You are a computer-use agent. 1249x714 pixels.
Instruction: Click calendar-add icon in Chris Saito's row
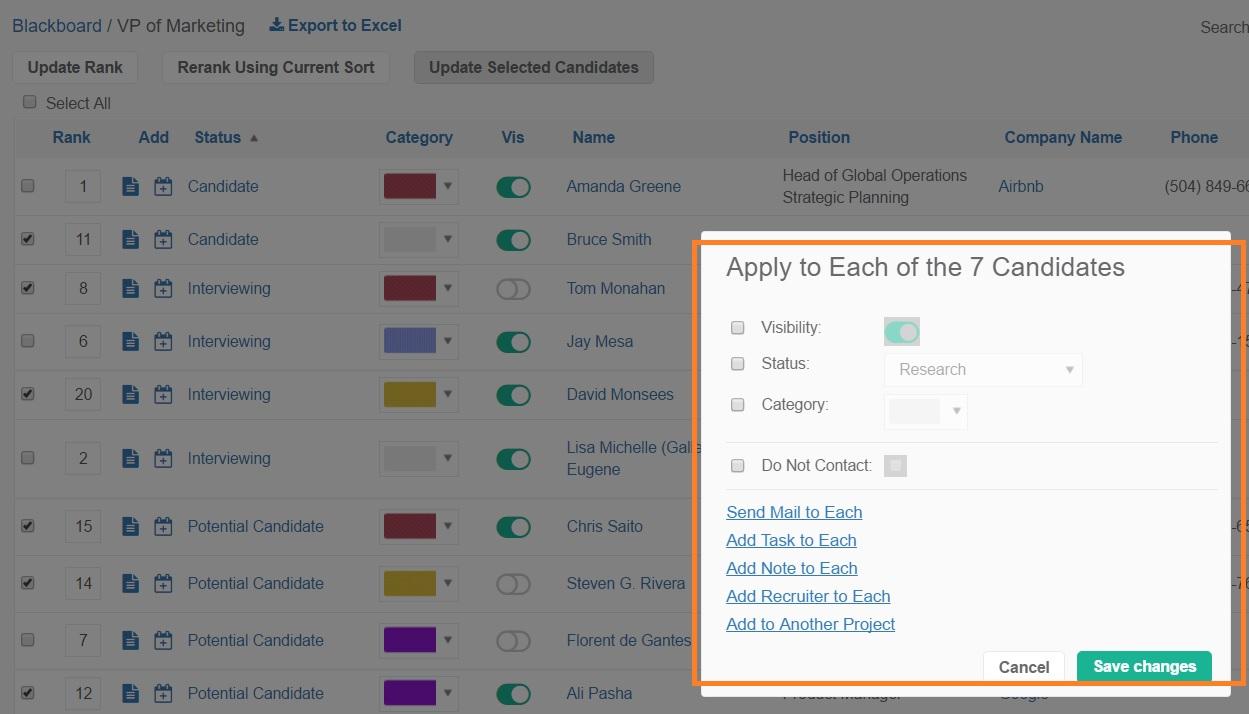point(163,526)
